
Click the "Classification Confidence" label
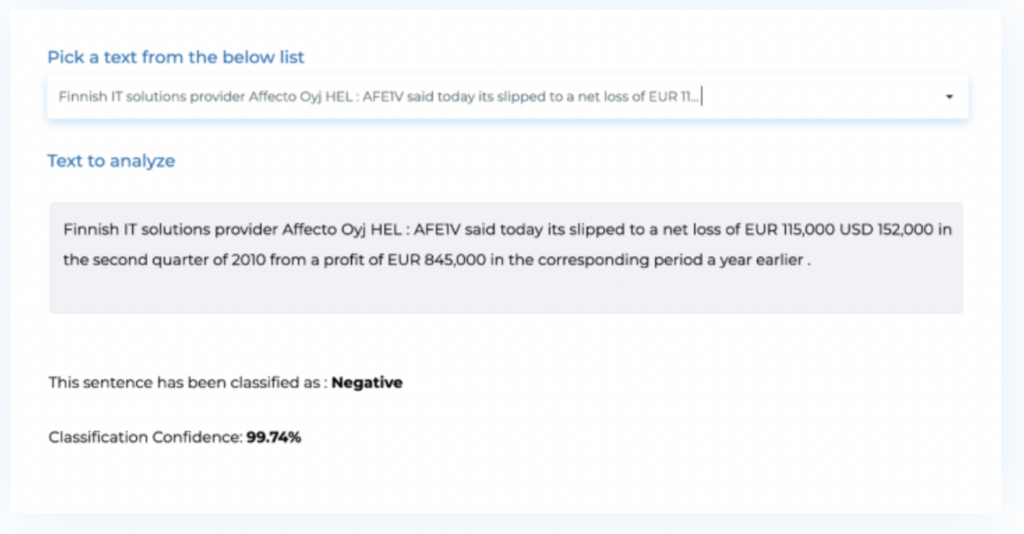pos(146,437)
